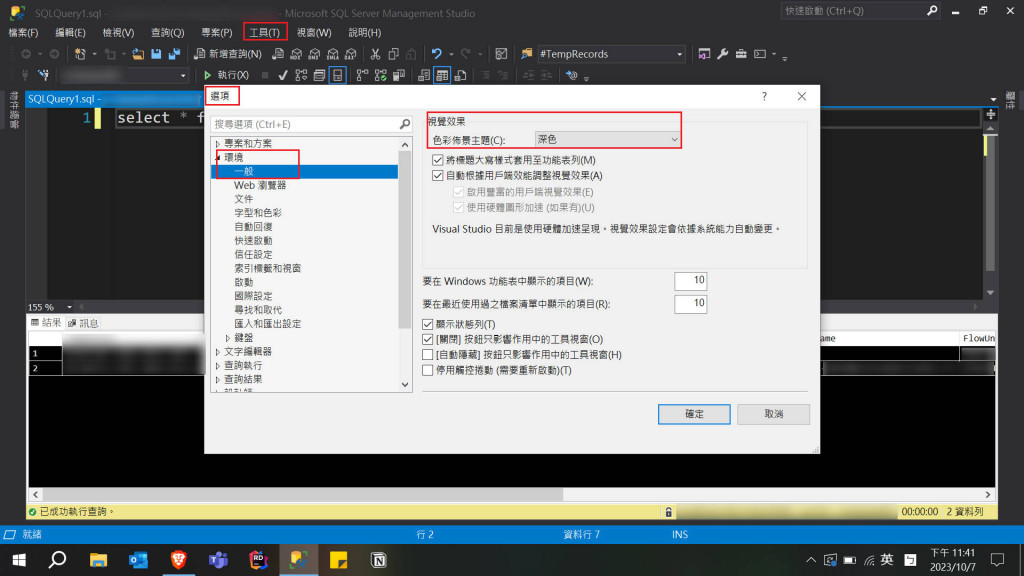
Task: Click the Cut scissors icon
Action: pyautogui.click(x=375, y=54)
